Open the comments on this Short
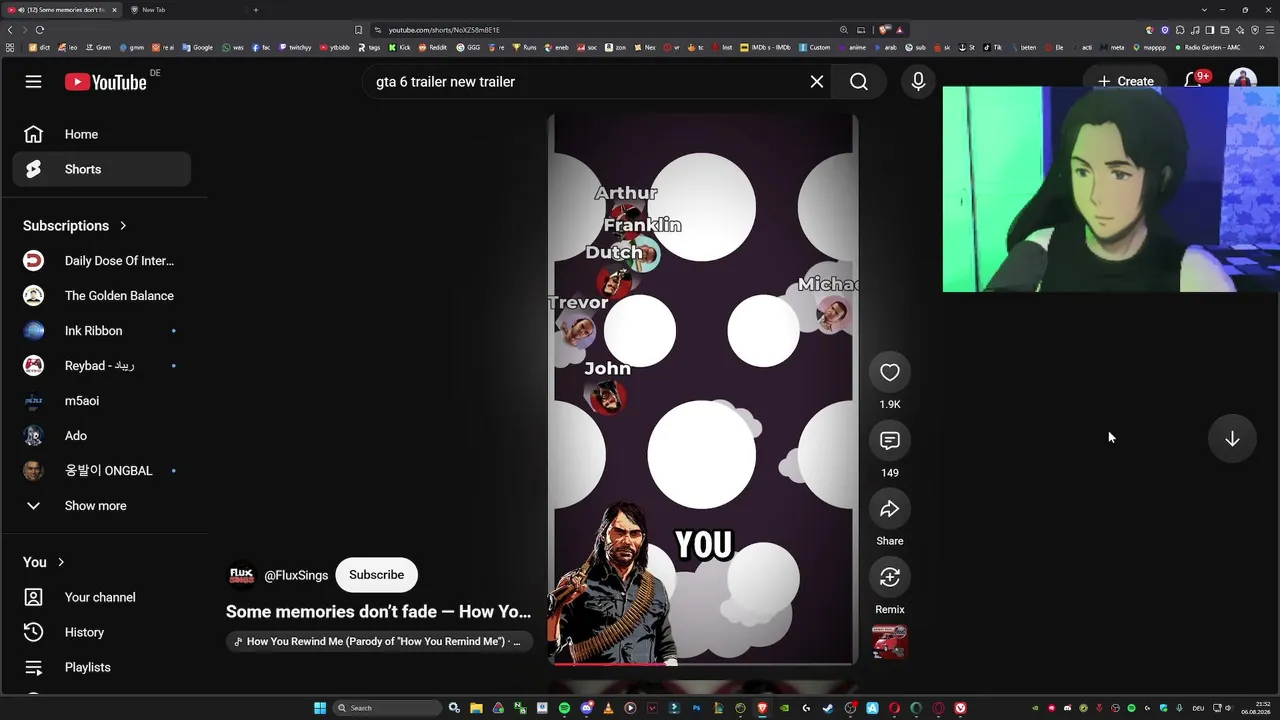This screenshot has width=1280, height=720. 889,440
